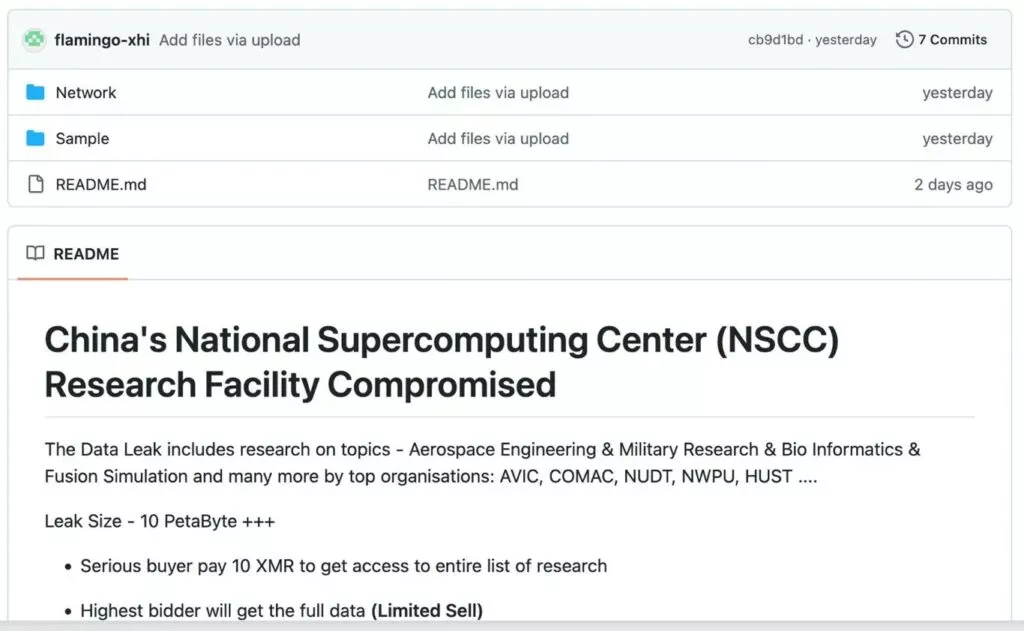Screen dimensions: 1024x631
Task: Click the NSCC Research Facility Compromised heading
Action: point(441,361)
